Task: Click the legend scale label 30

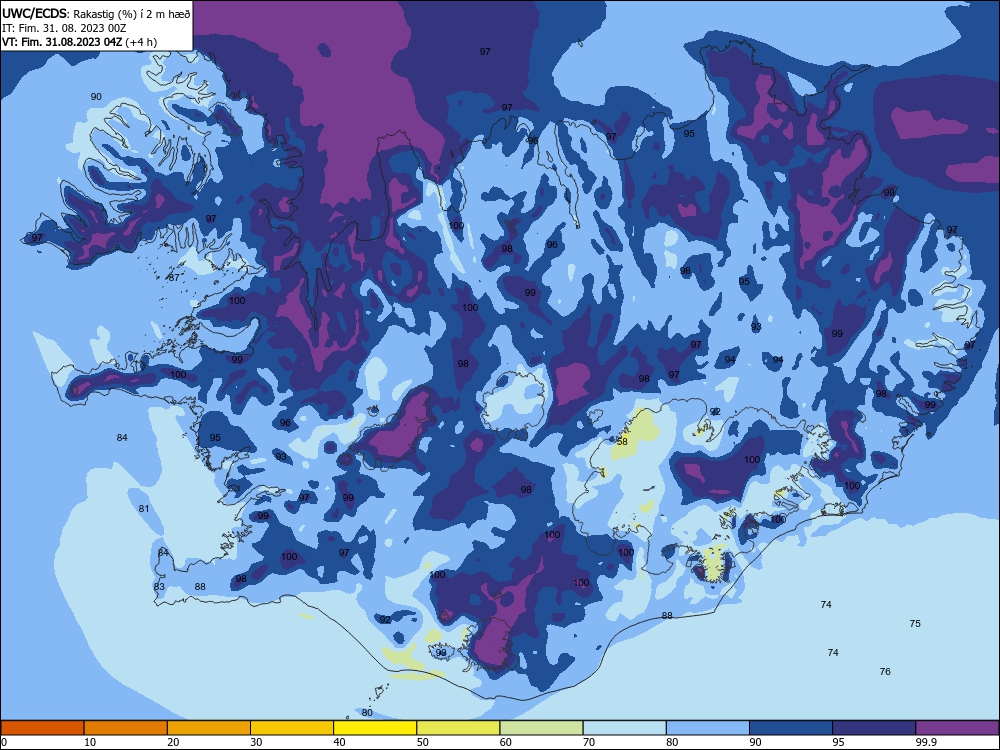Action: (x=256, y=742)
